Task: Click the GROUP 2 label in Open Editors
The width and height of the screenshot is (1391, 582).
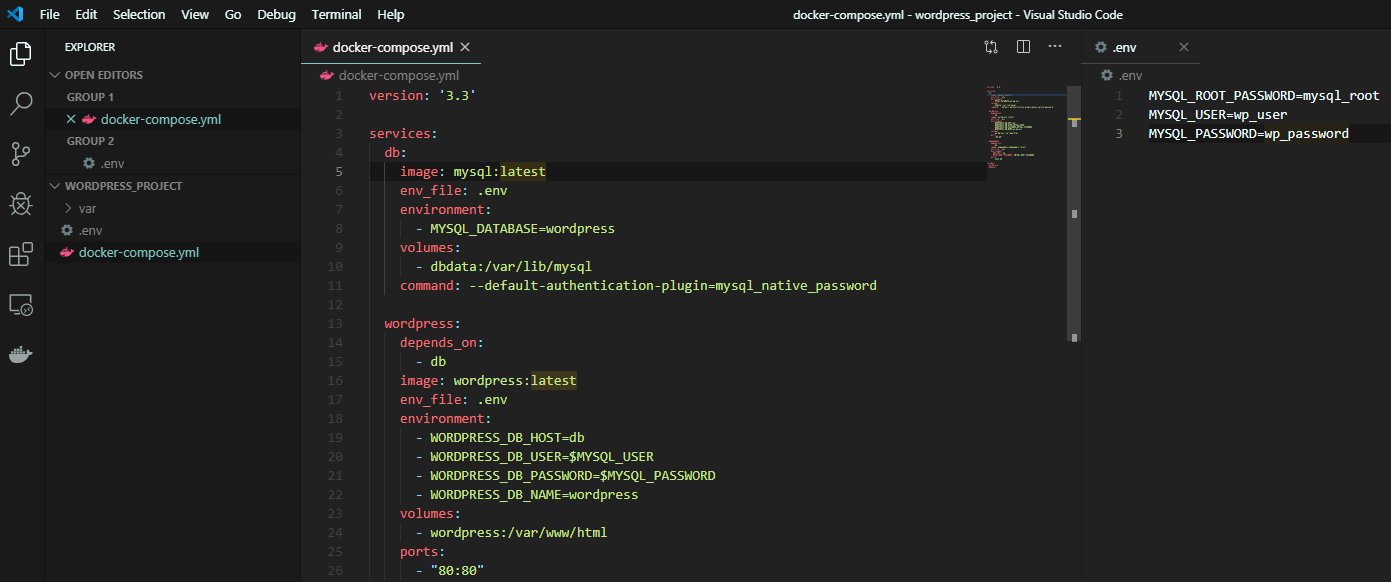Action: 90,141
